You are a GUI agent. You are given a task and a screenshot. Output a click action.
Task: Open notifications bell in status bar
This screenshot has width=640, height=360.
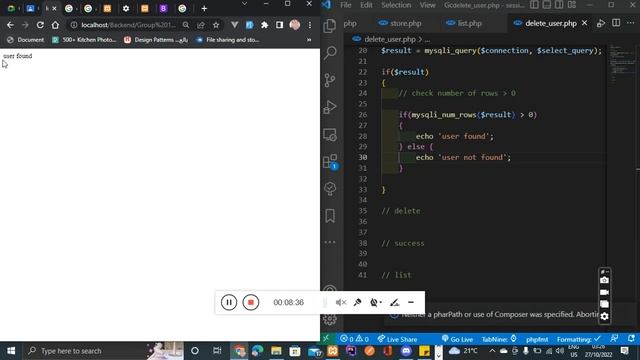(631, 339)
